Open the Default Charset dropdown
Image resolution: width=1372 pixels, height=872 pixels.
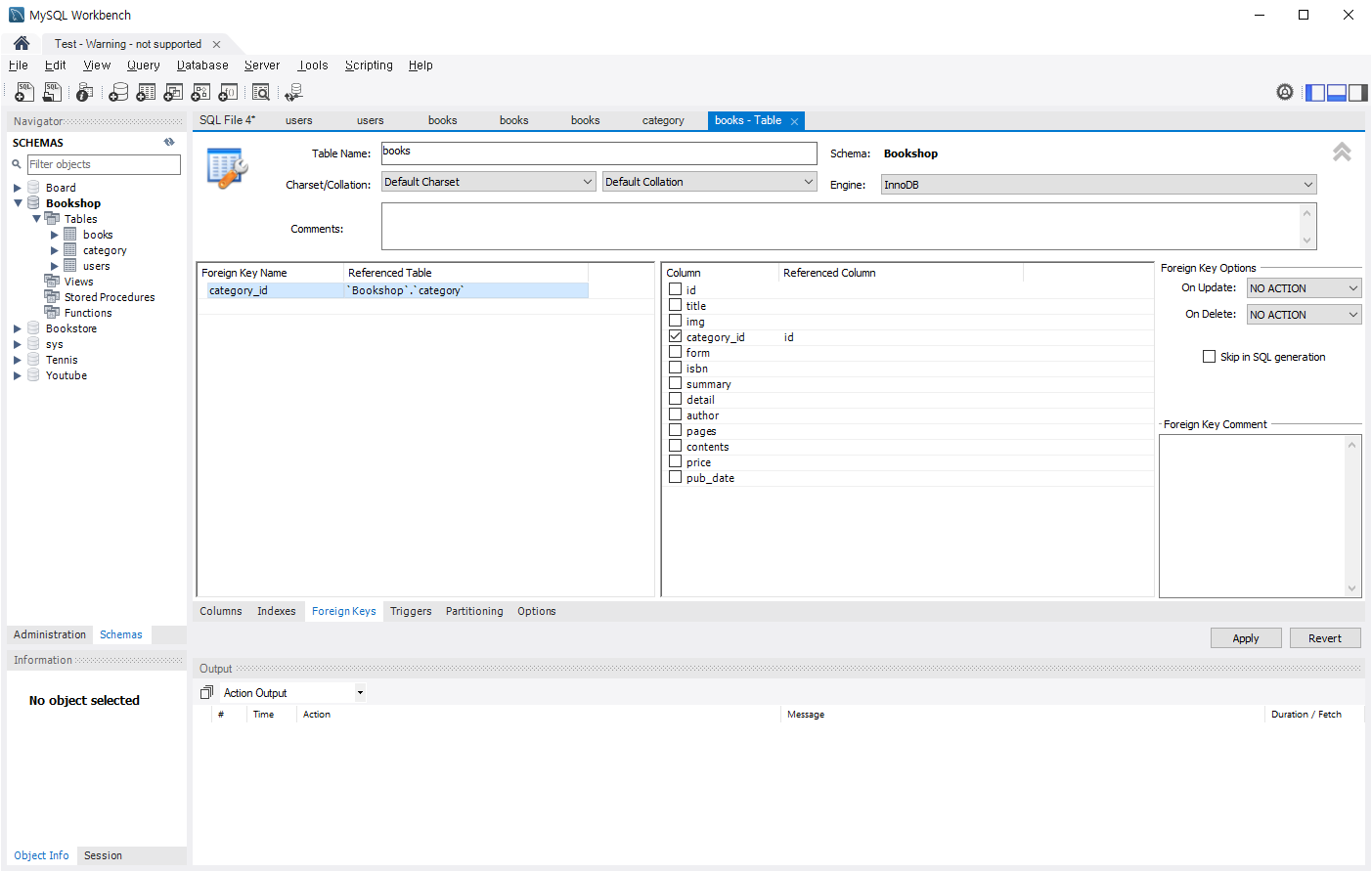click(488, 182)
